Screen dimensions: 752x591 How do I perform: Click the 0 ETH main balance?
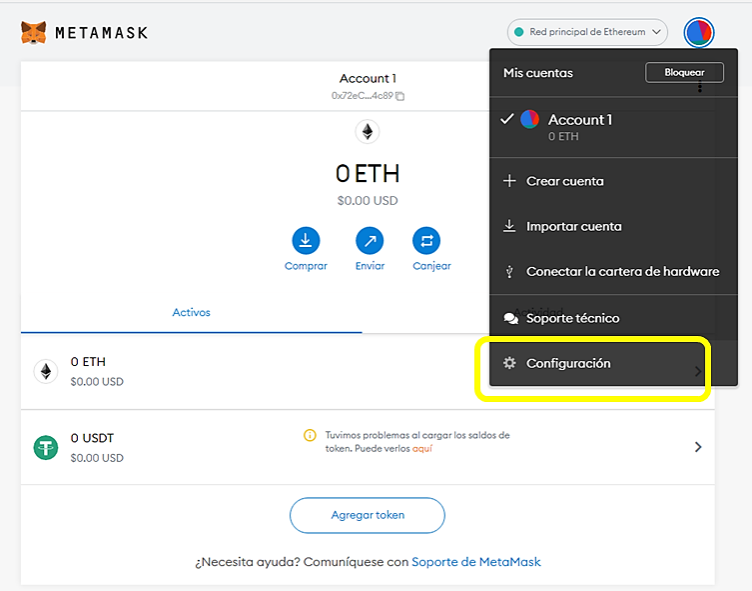[367, 173]
